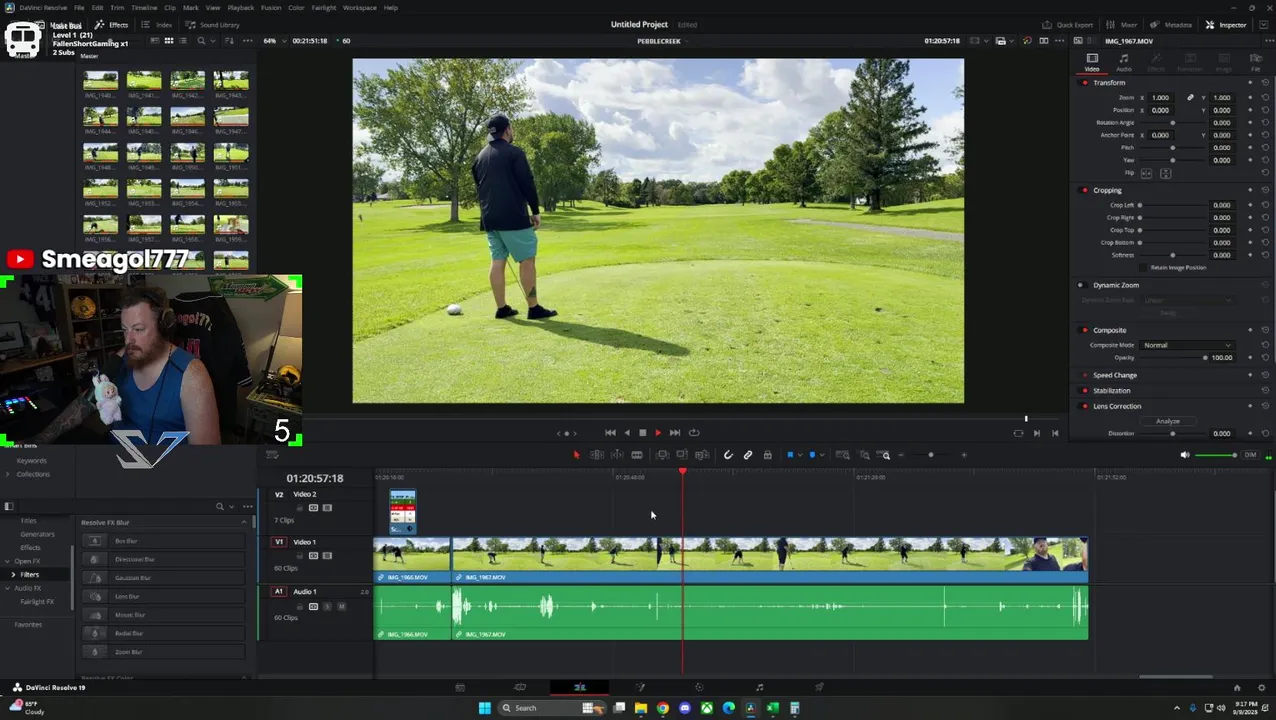Viewport: 1276px width, 720px height.
Task: Open the Sound Library panel
Action: click(x=213, y=25)
